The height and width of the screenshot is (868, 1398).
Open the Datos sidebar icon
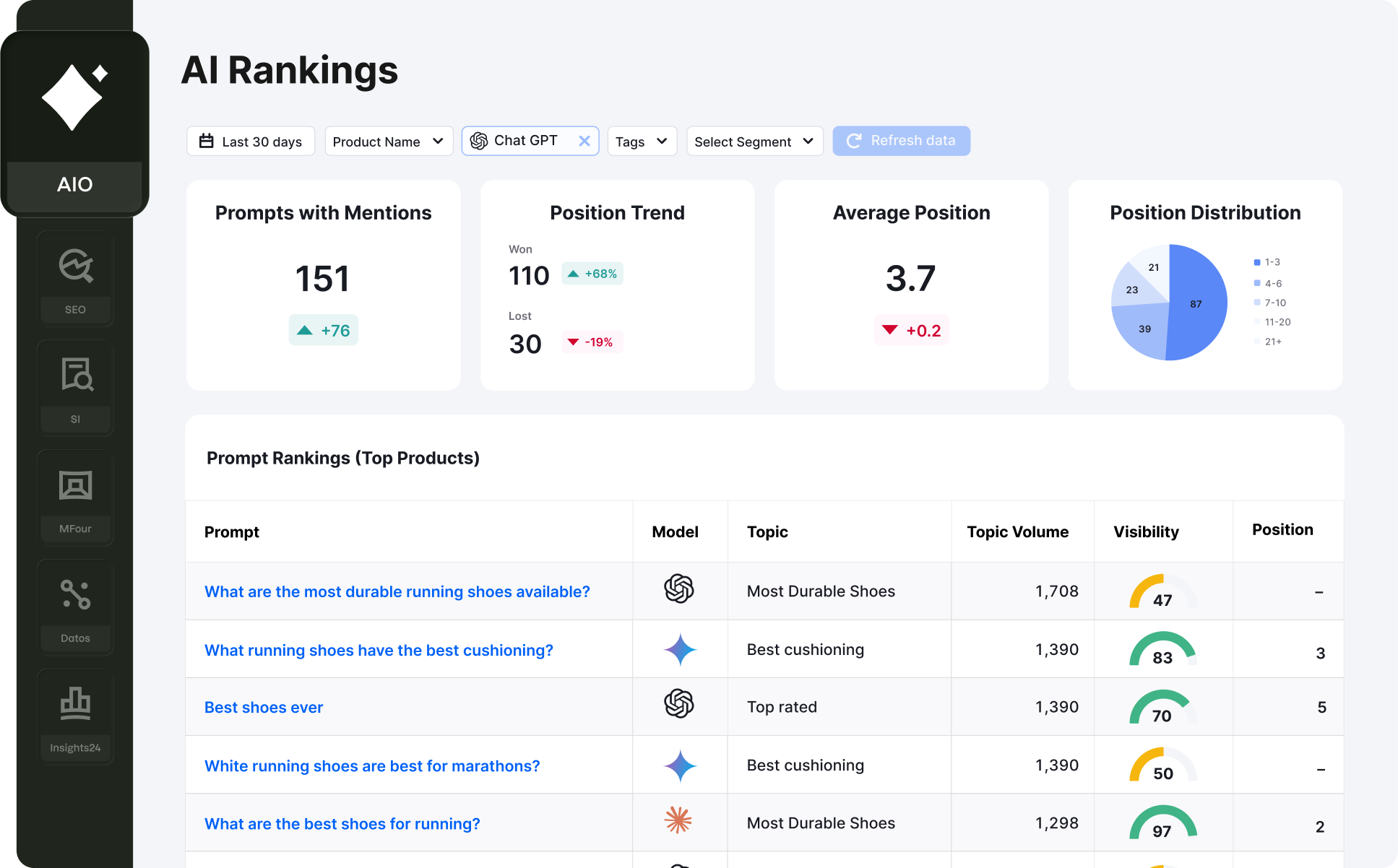point(75,595)
